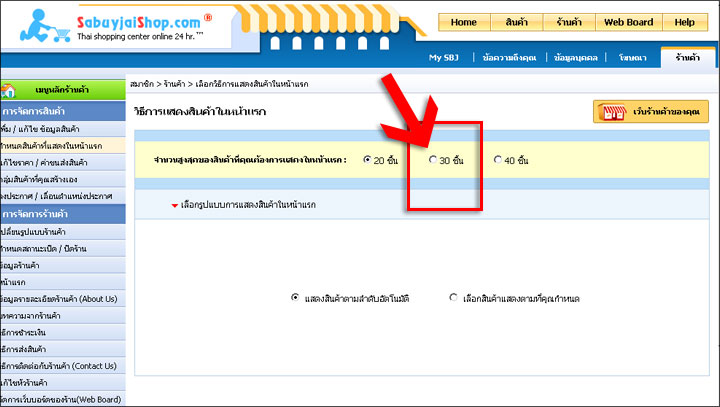Switch to the ข้อความถึงคุณ tab
The width and height of the screenshot is (720, 407).
(x=509, y=57)
